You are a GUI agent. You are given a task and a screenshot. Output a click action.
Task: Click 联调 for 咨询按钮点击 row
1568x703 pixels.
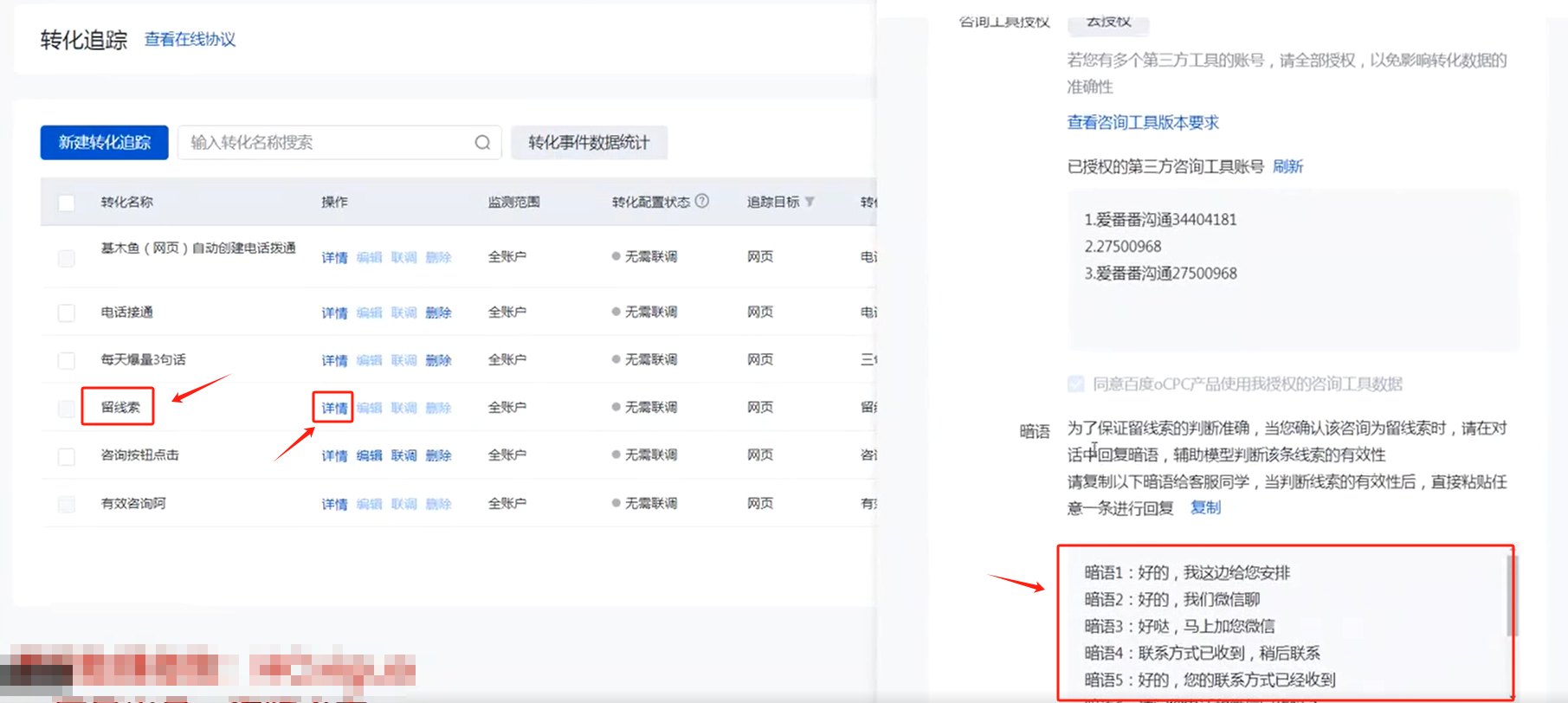coord(403,455)
